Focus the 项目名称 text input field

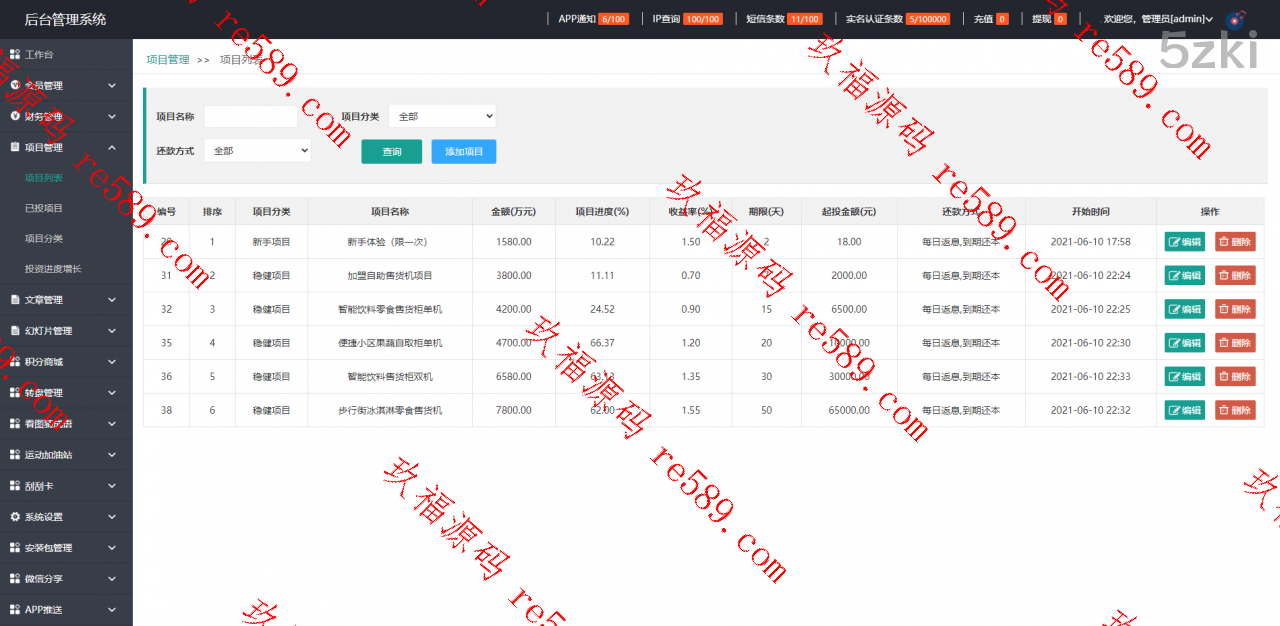[x=251, y=117]
